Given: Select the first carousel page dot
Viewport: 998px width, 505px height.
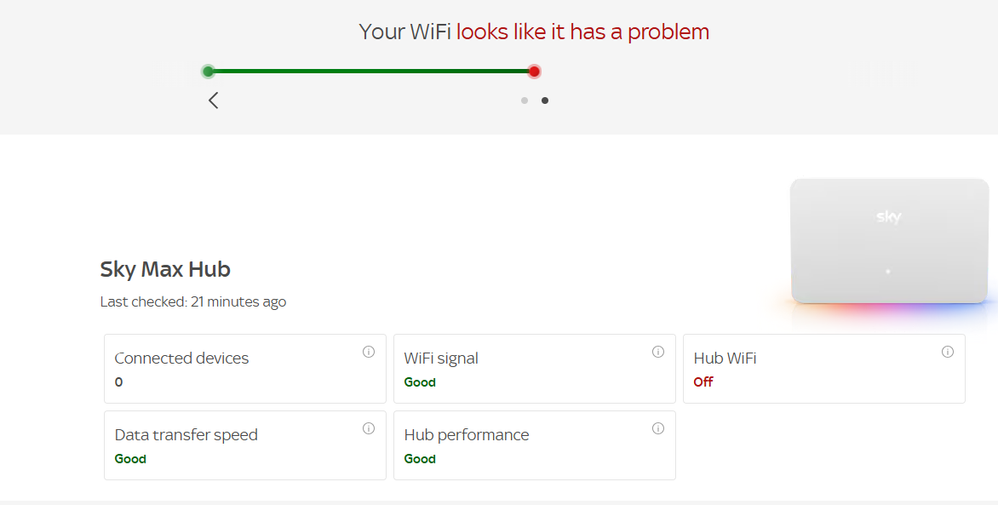Looking at the screenshot, I should (x=524, y=100).
